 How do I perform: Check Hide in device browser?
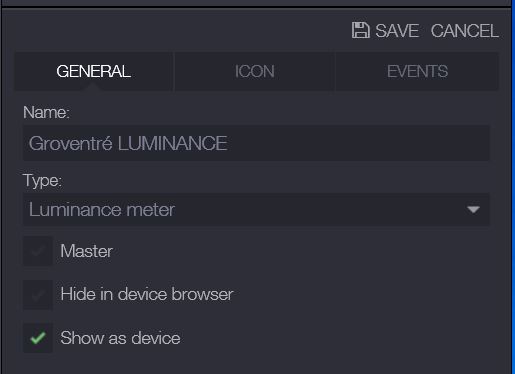click(38, 295)
